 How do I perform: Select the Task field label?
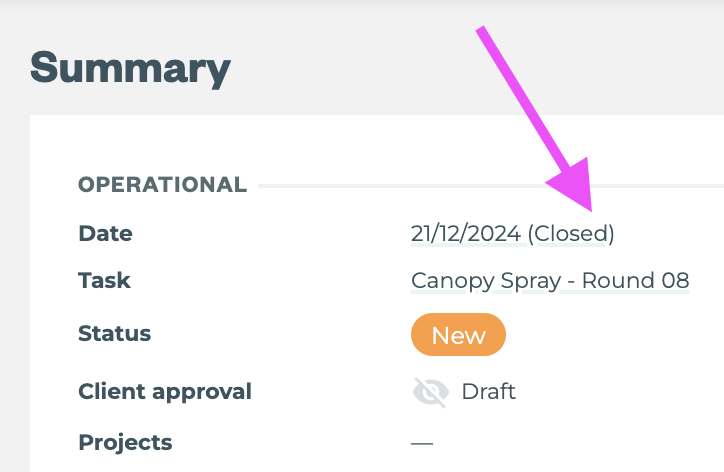[x=104, y=280]
